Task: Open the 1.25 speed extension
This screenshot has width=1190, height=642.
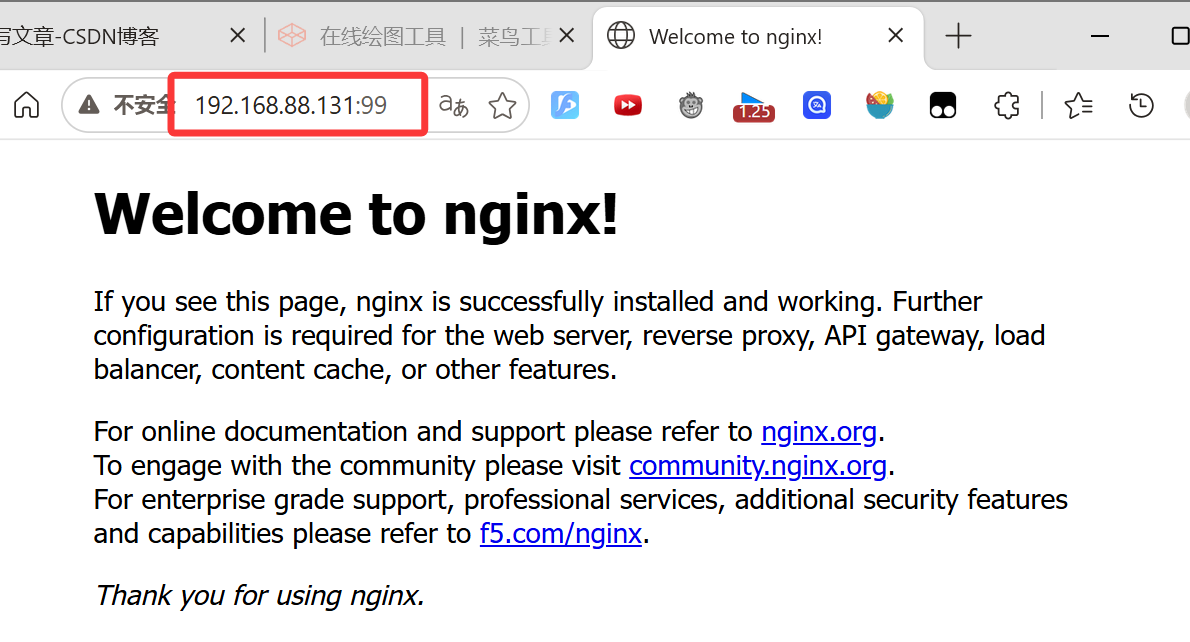Action: click(x=754, y=107)
